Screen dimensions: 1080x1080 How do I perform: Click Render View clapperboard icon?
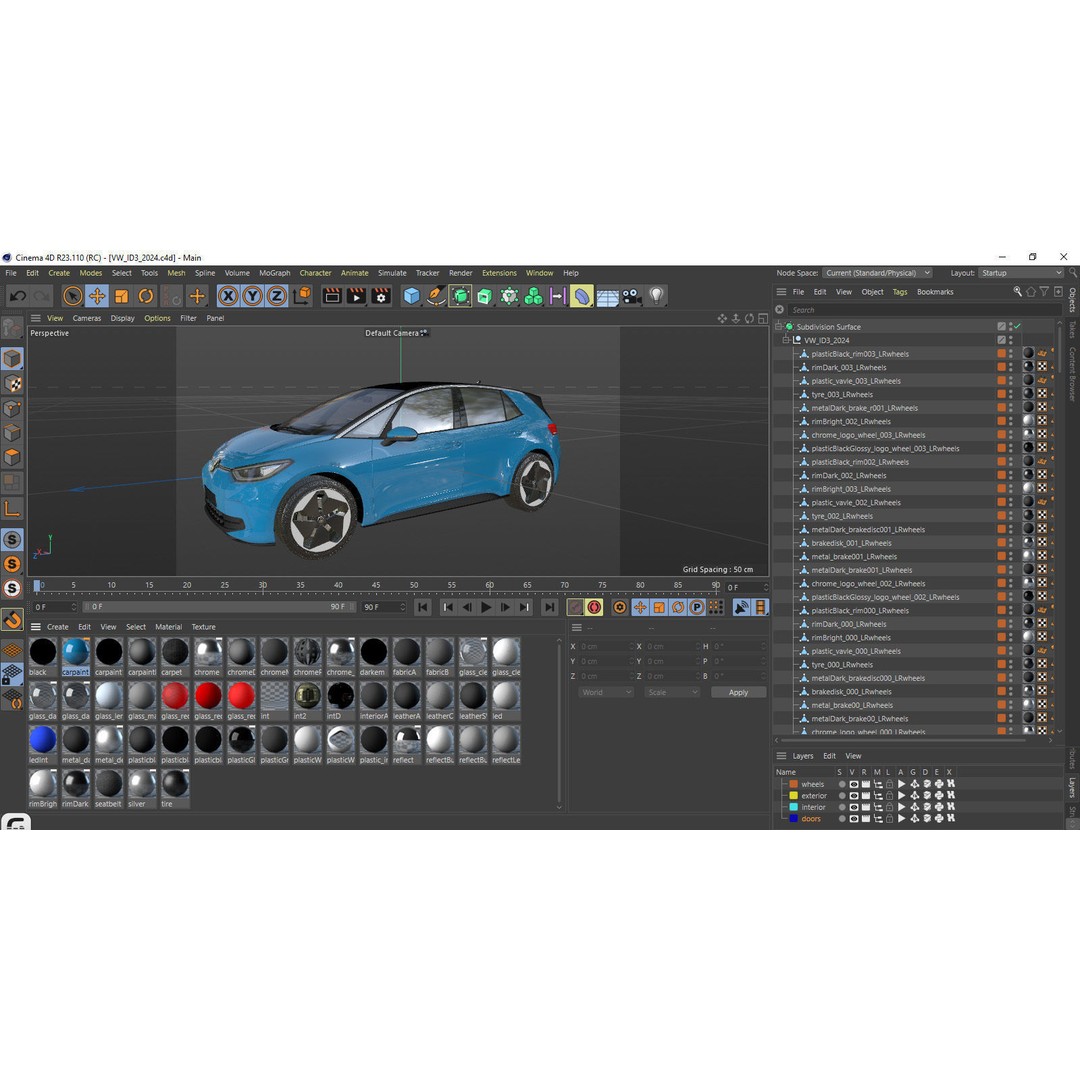point(332,296)
